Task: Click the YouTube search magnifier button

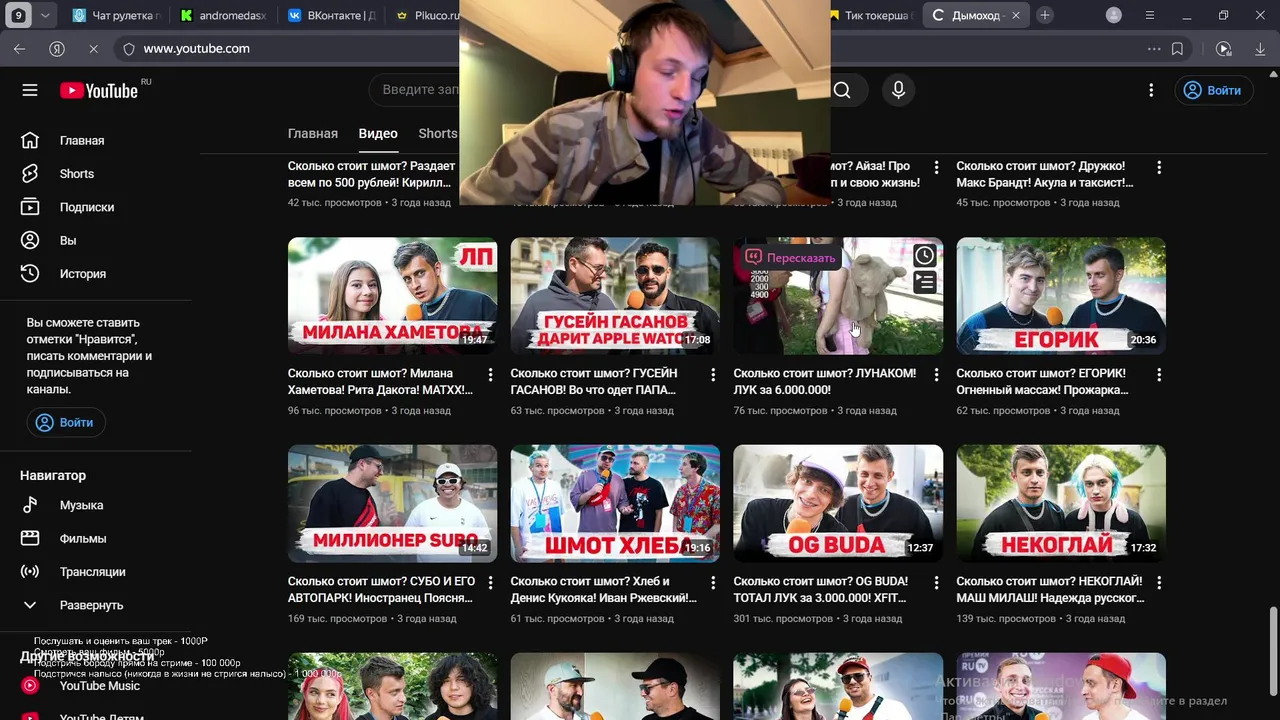Action: [843, 90]
